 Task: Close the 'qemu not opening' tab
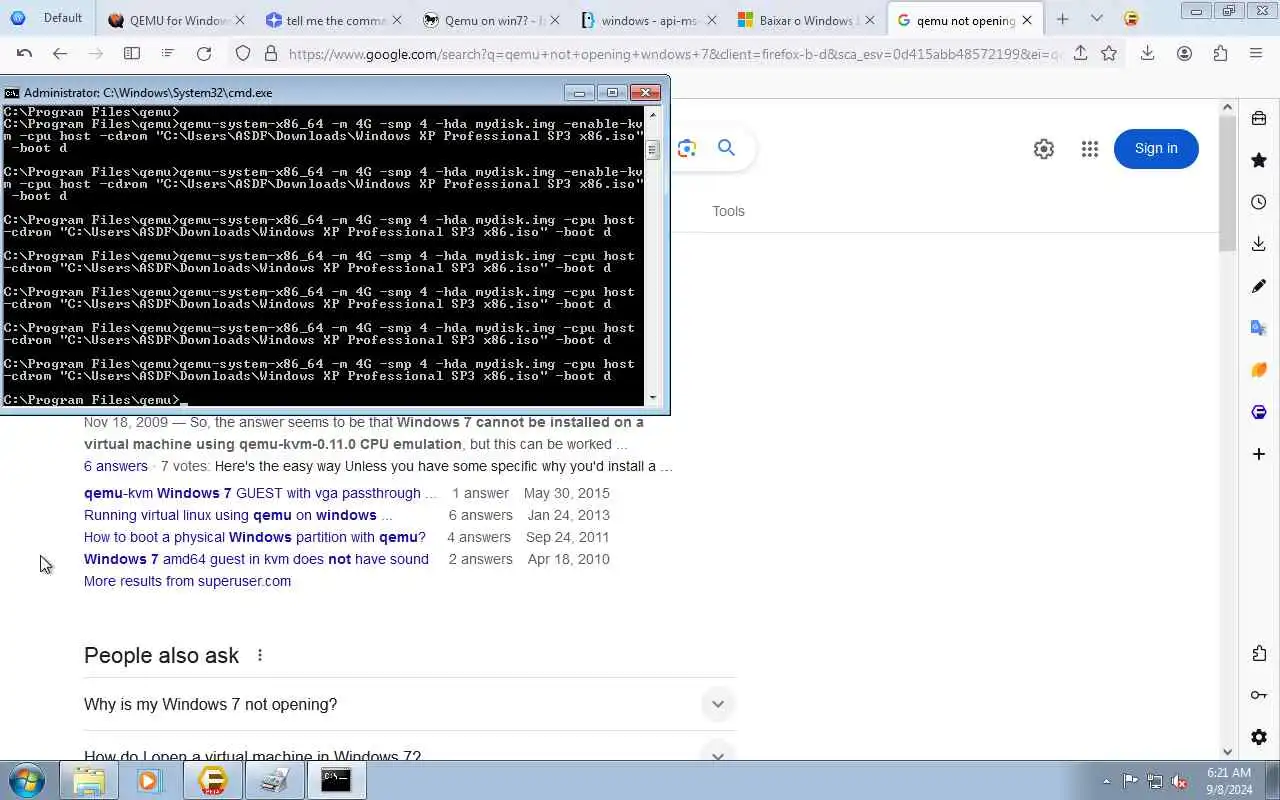(1027, 20)
